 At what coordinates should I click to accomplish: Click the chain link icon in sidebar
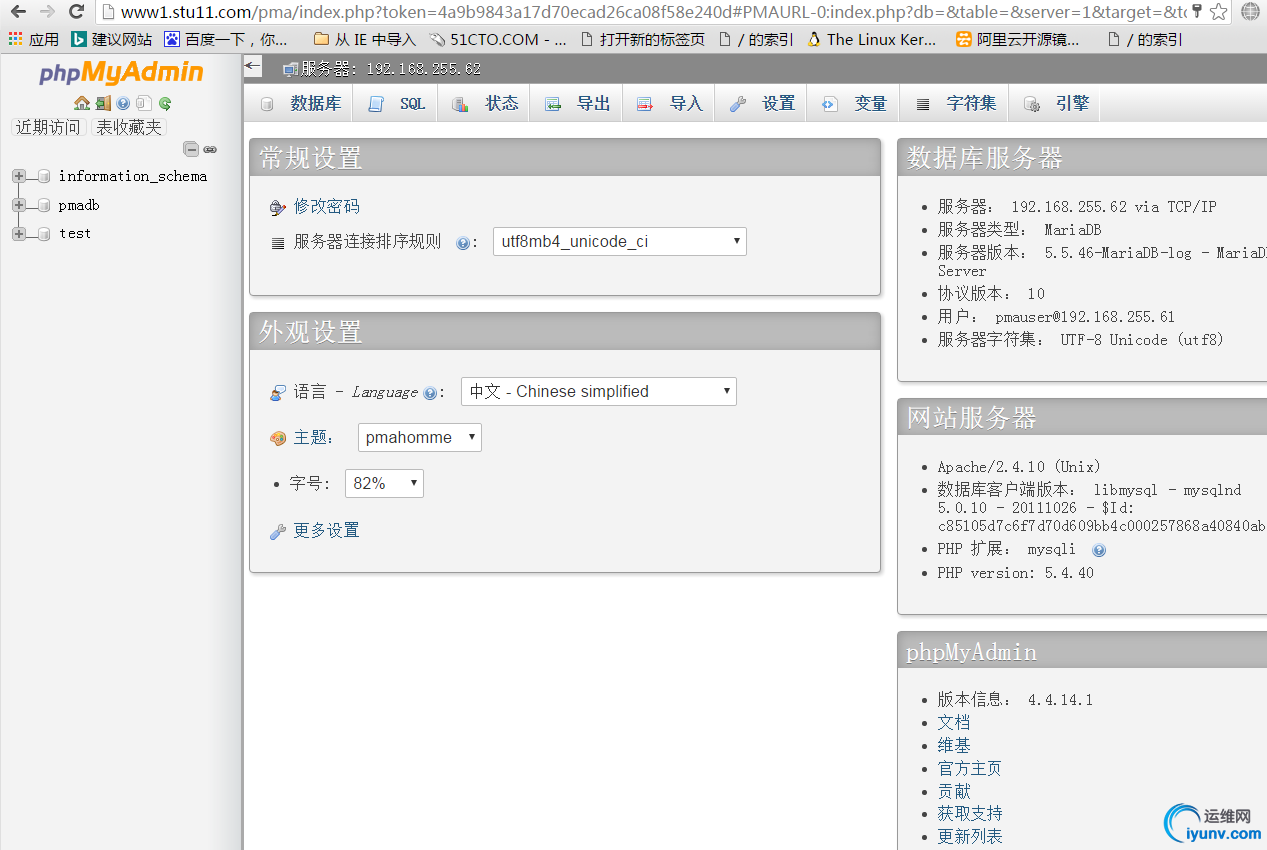click(x=210, y=149)
